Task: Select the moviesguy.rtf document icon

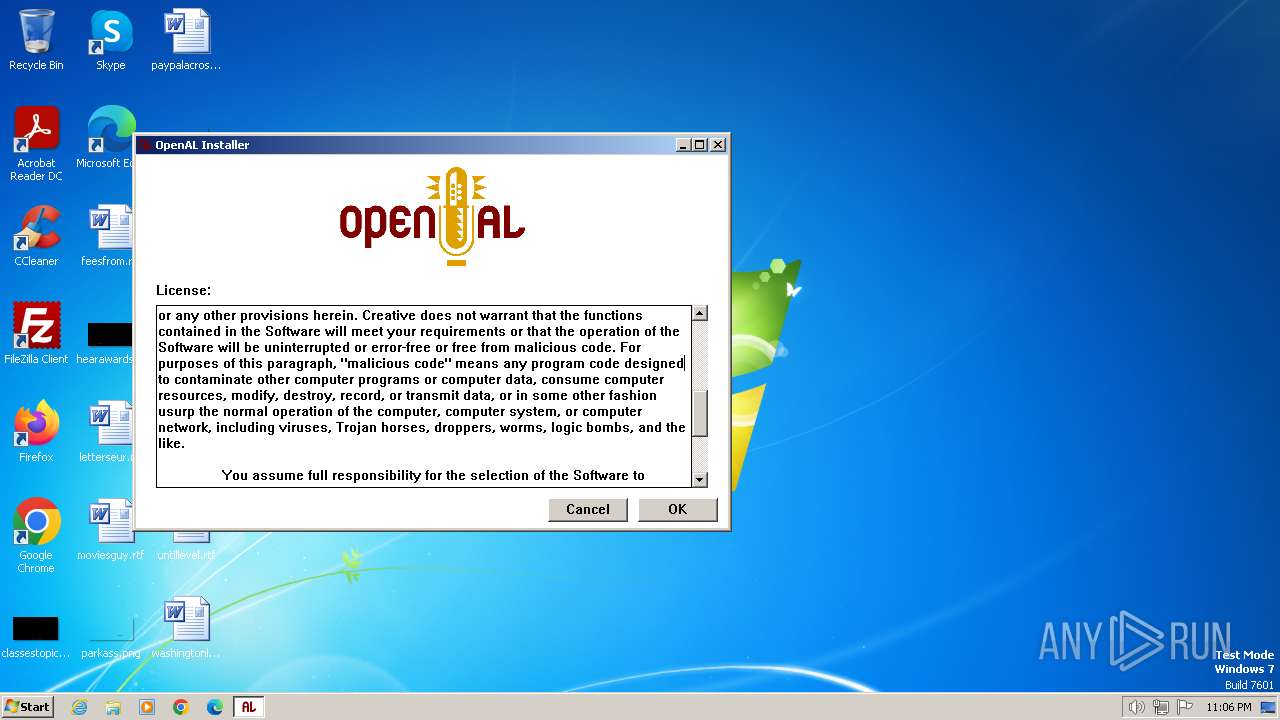Action: 110,530
